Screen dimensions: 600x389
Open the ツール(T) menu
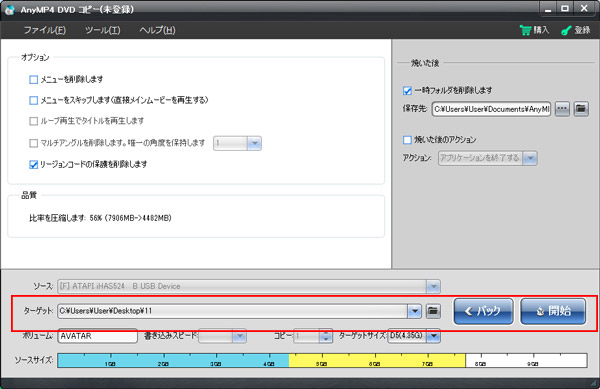click(103, 30)
